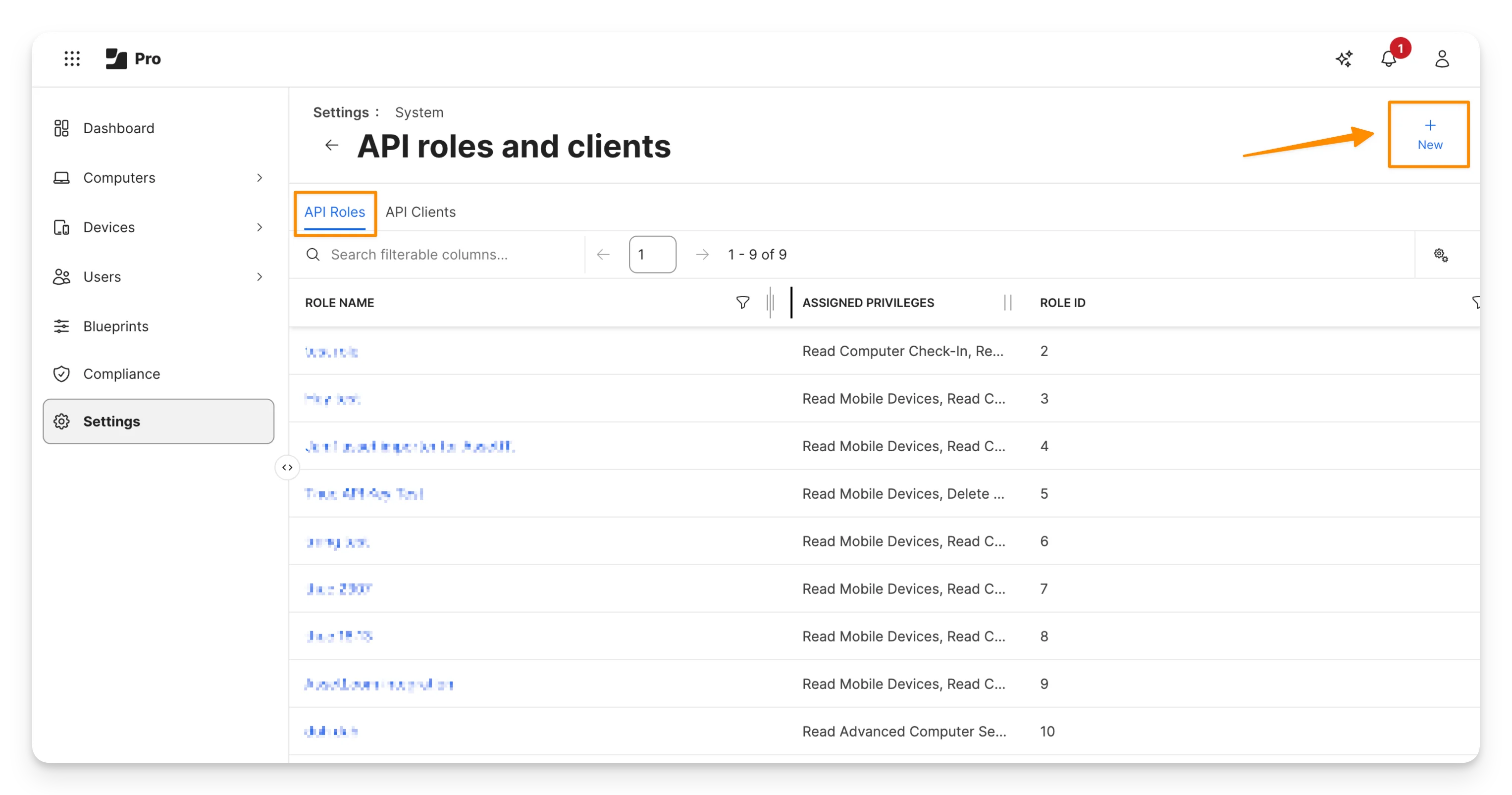Open table column settings gear icon
The image size is (1512, 795).
[1441, 255]
